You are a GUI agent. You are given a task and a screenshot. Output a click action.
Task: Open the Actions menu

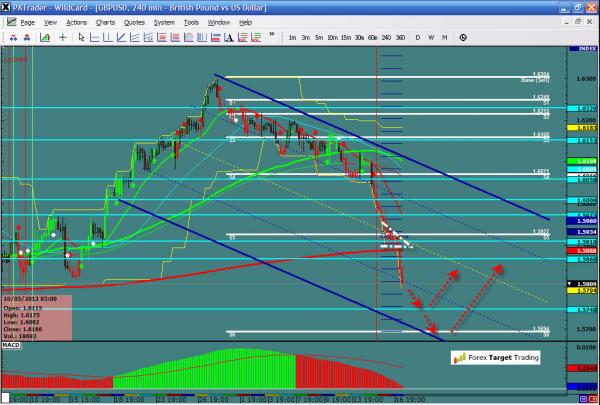pyautogui.click(x=77, y=23)
